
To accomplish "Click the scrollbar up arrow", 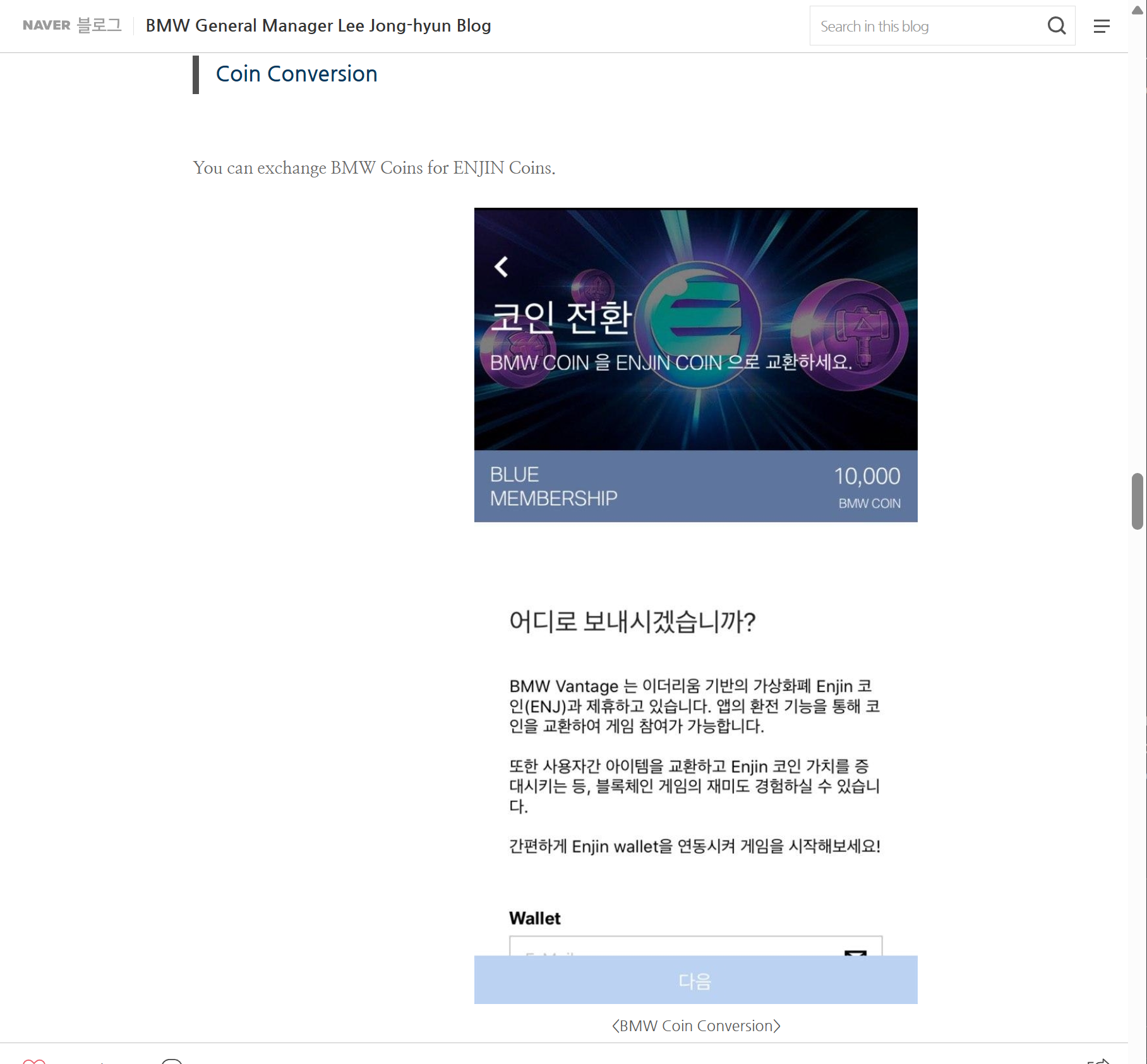I will 1138,9.
